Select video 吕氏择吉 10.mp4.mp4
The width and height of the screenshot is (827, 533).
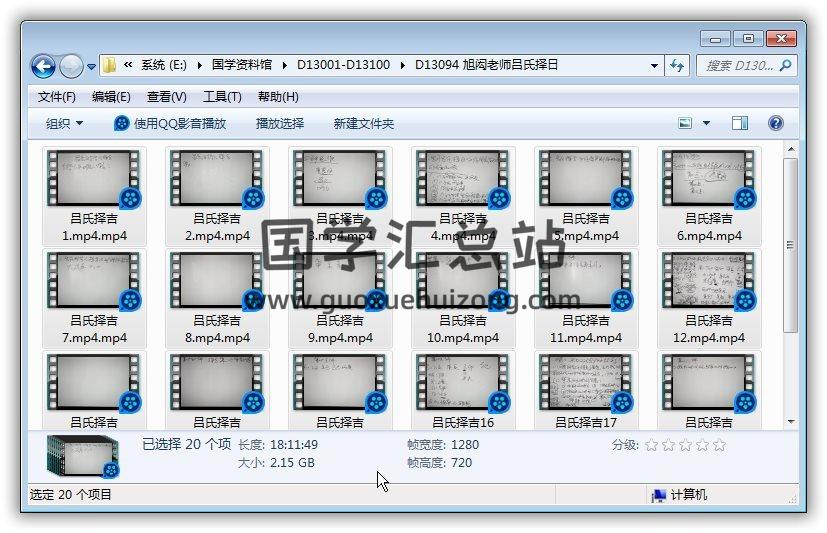[463, 298]
